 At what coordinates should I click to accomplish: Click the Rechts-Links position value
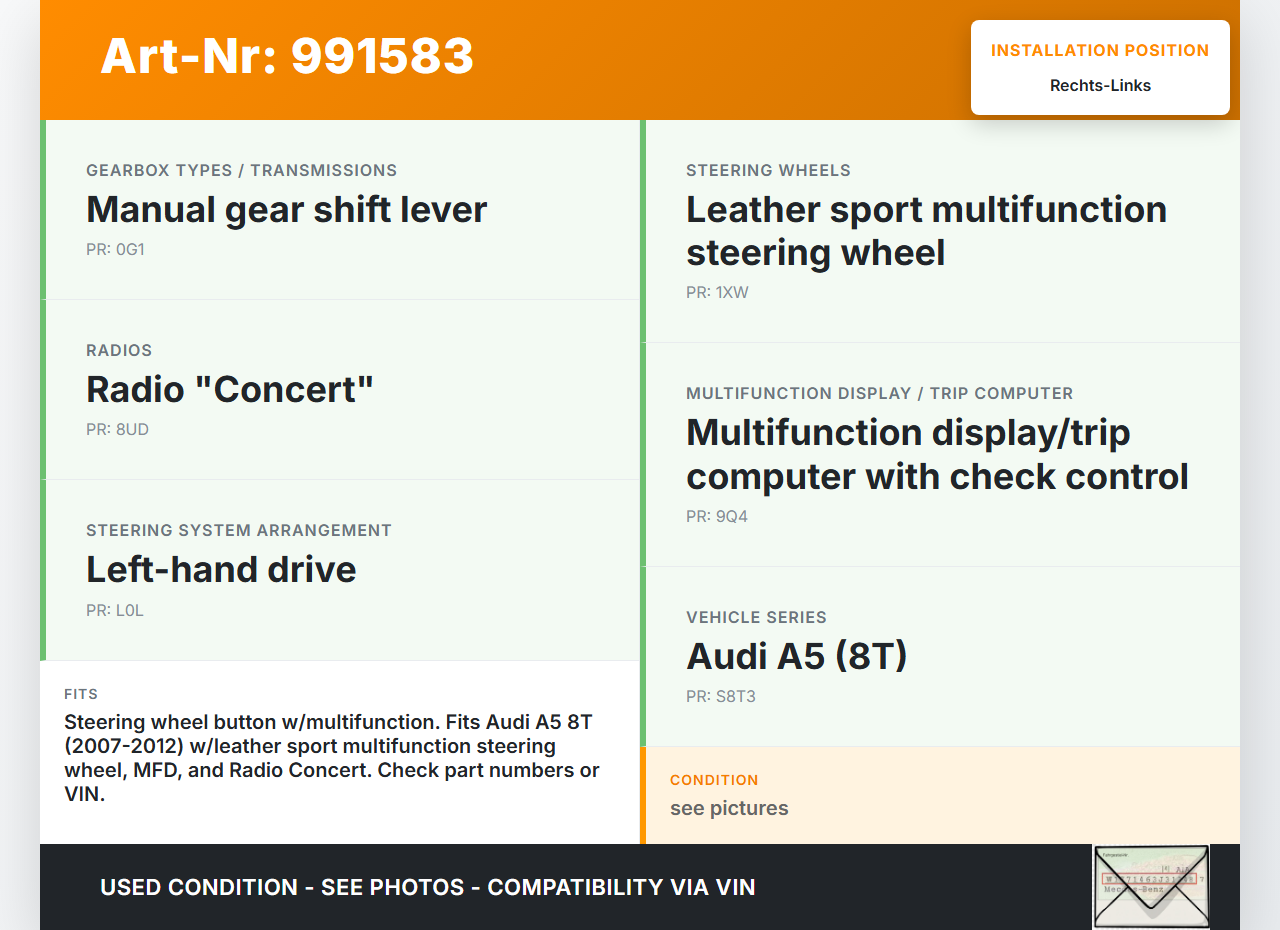coord(1100,86)
